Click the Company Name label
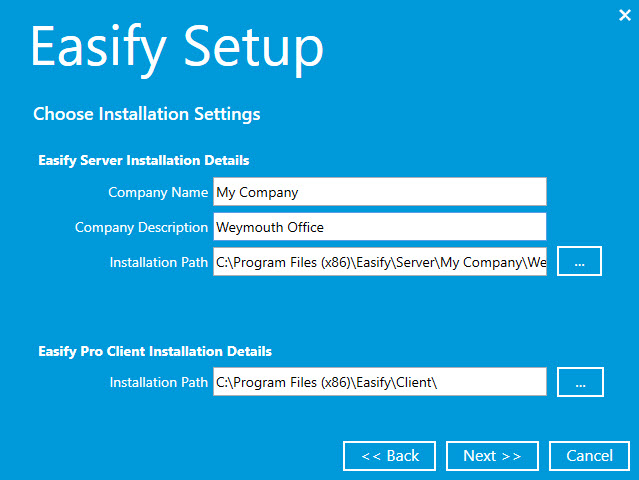 point(158,192)
